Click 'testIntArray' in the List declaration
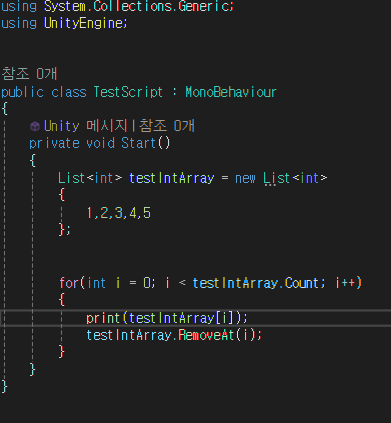 [x=171, y=178]
